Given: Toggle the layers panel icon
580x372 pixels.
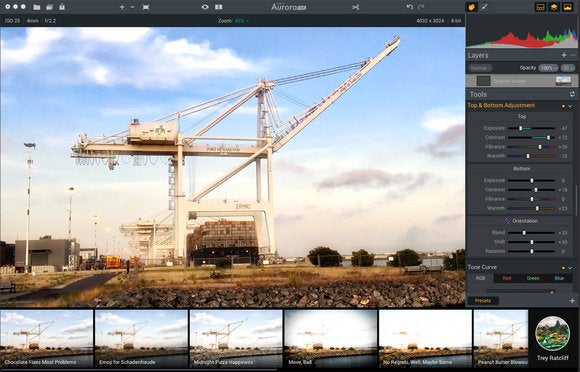Looking at the screenshot, I should tap(554, 7).
